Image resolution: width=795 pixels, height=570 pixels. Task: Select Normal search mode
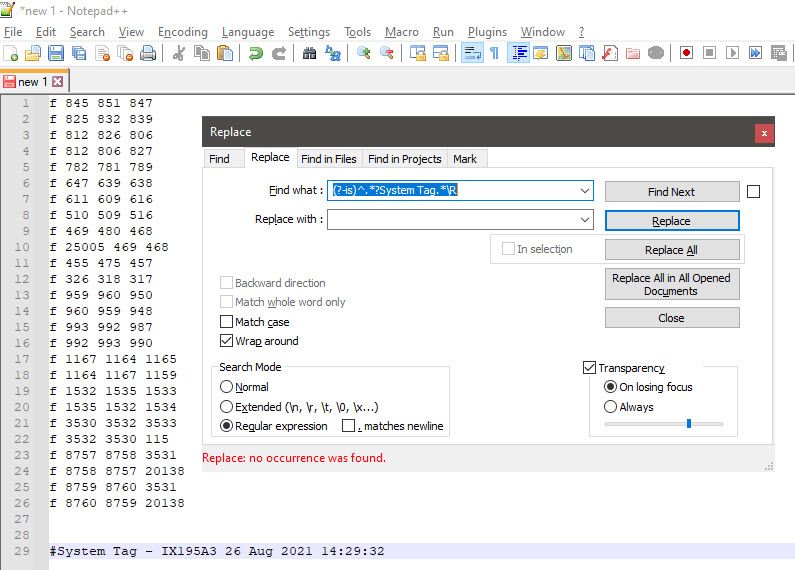point(226,386)
